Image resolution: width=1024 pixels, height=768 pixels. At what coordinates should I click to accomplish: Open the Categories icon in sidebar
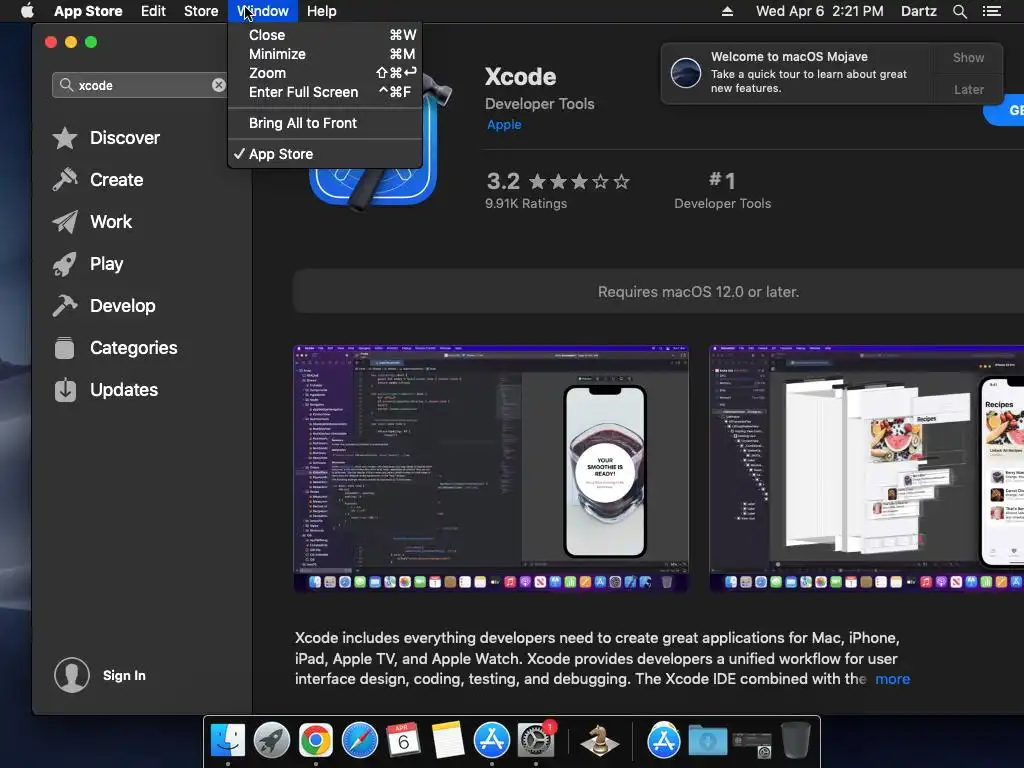point(65,347)
